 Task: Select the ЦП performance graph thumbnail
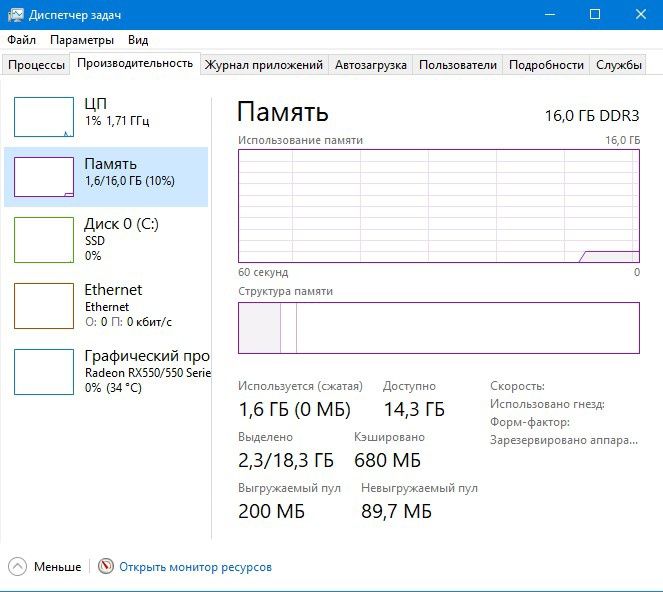point(44,117)
